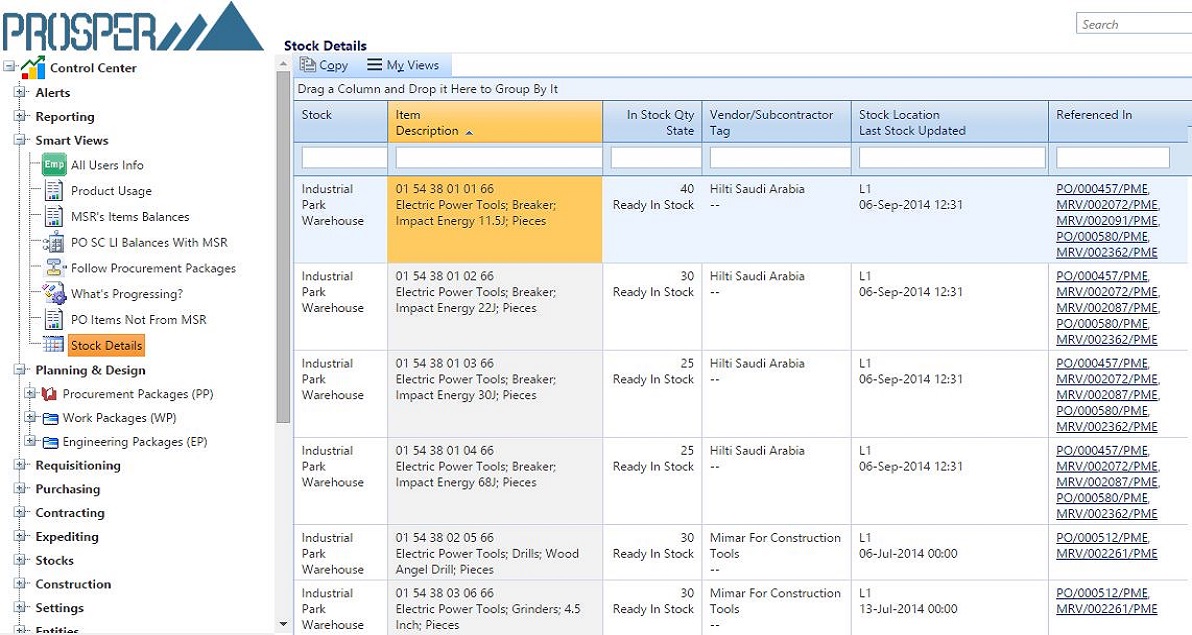
Task: Click the PO SC LI Balances icon
Action: [54, 242]
